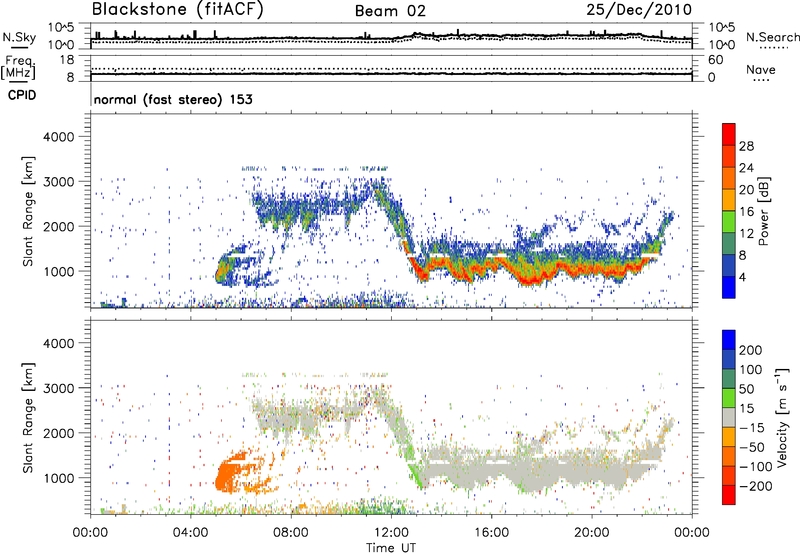This screenshot has width=800, height=554.
Task: Click the 'N.Search' legend label
Action: point(772,37)
